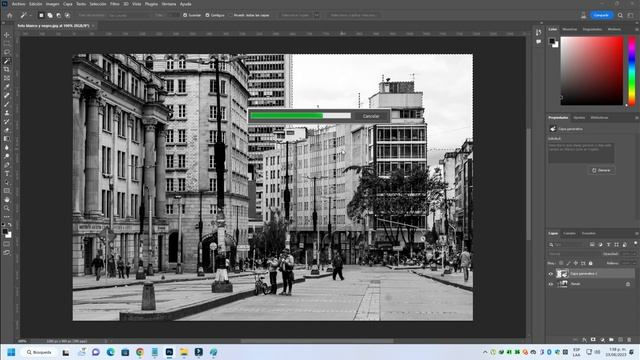
Task: Choose New selection mode in options bar
Action: click(x=41, y=15)
